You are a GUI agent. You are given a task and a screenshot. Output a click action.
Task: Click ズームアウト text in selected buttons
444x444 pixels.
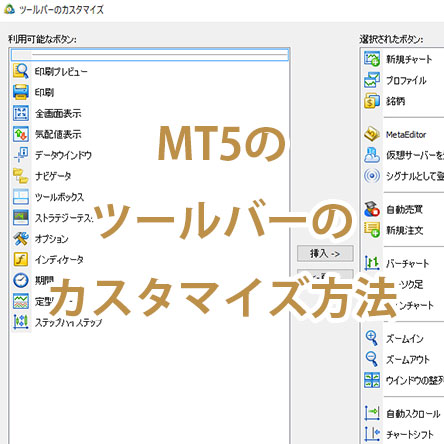click(408, 360)
